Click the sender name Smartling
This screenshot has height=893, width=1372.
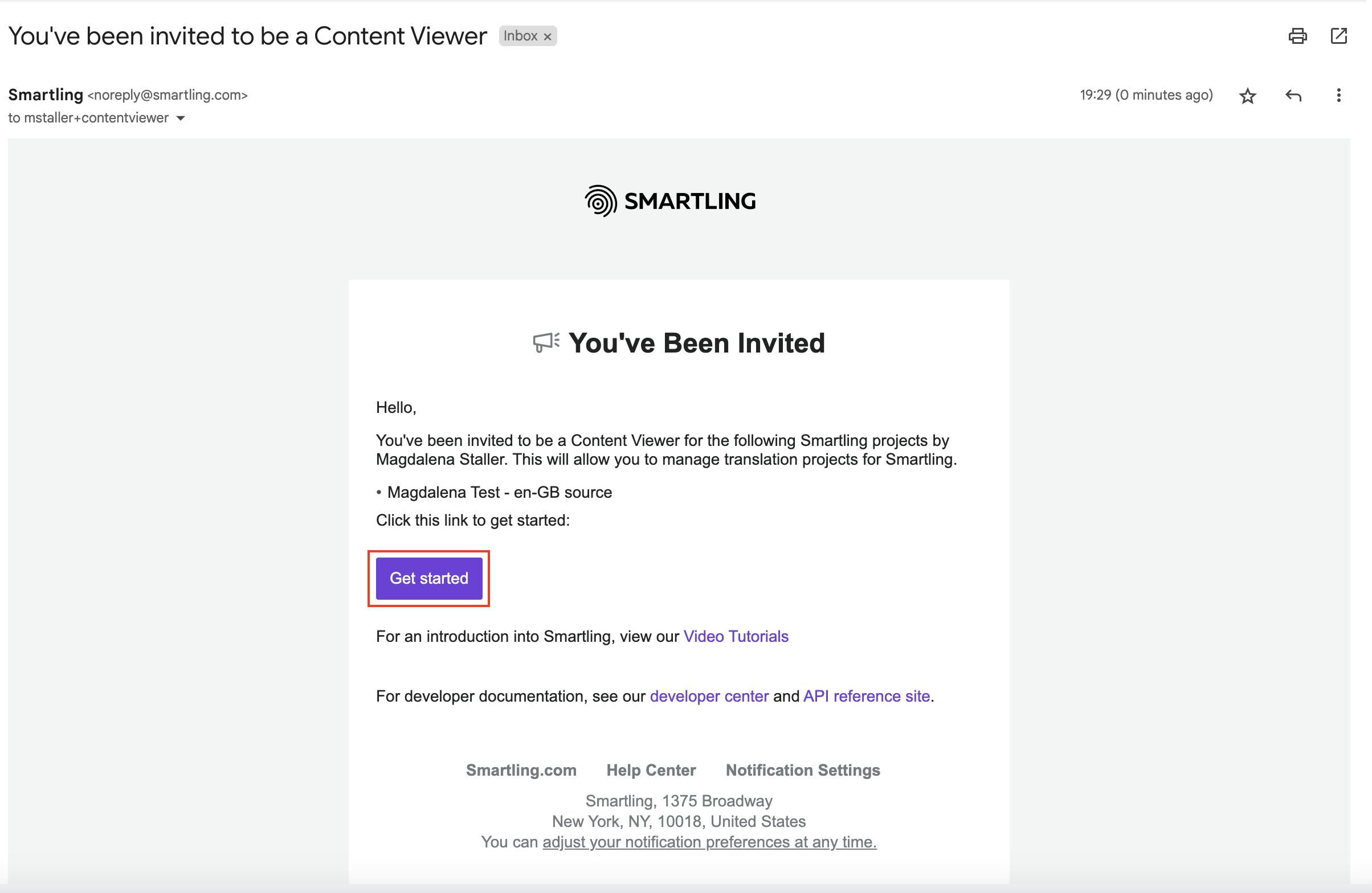[x=46, y=95]
